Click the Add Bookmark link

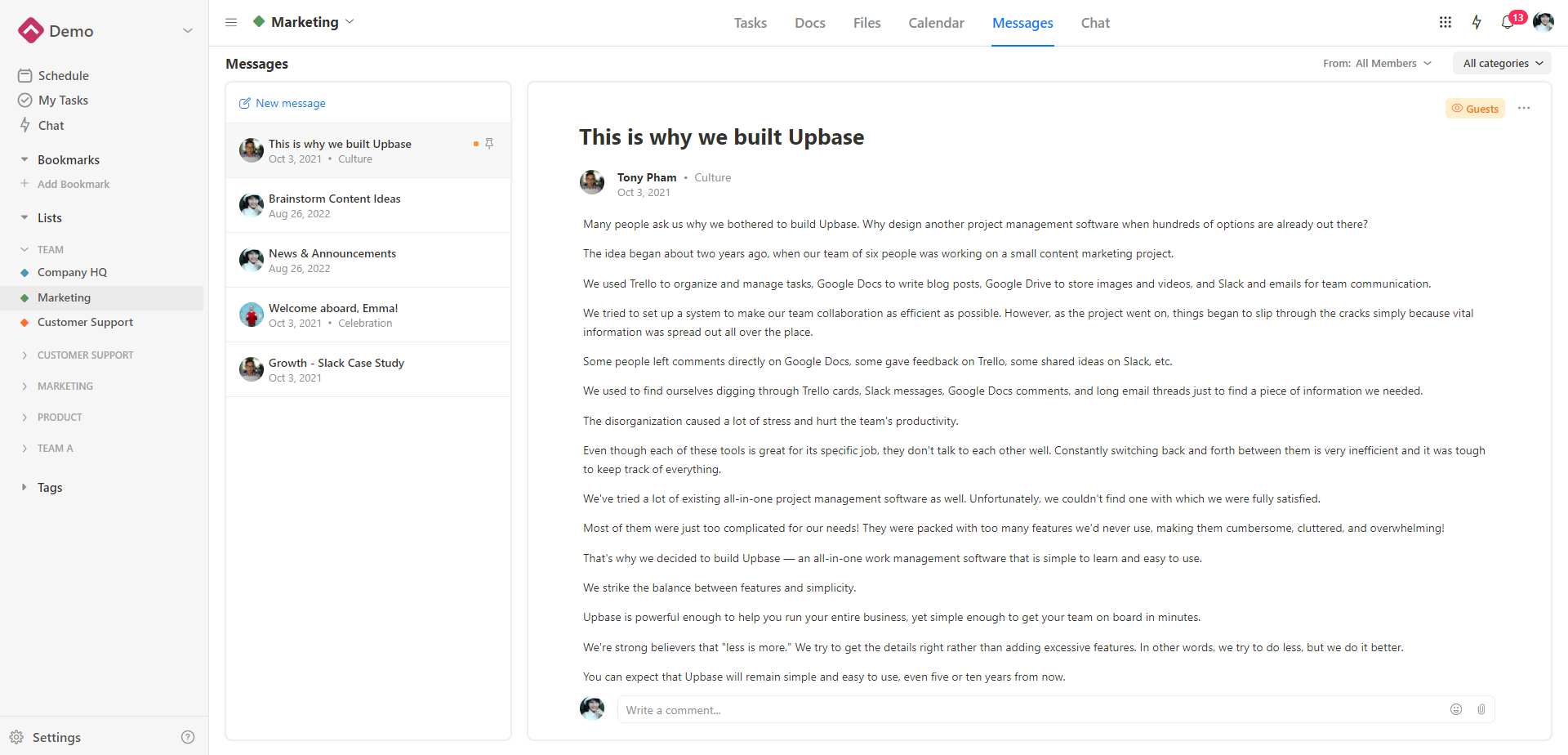point(73,184)
